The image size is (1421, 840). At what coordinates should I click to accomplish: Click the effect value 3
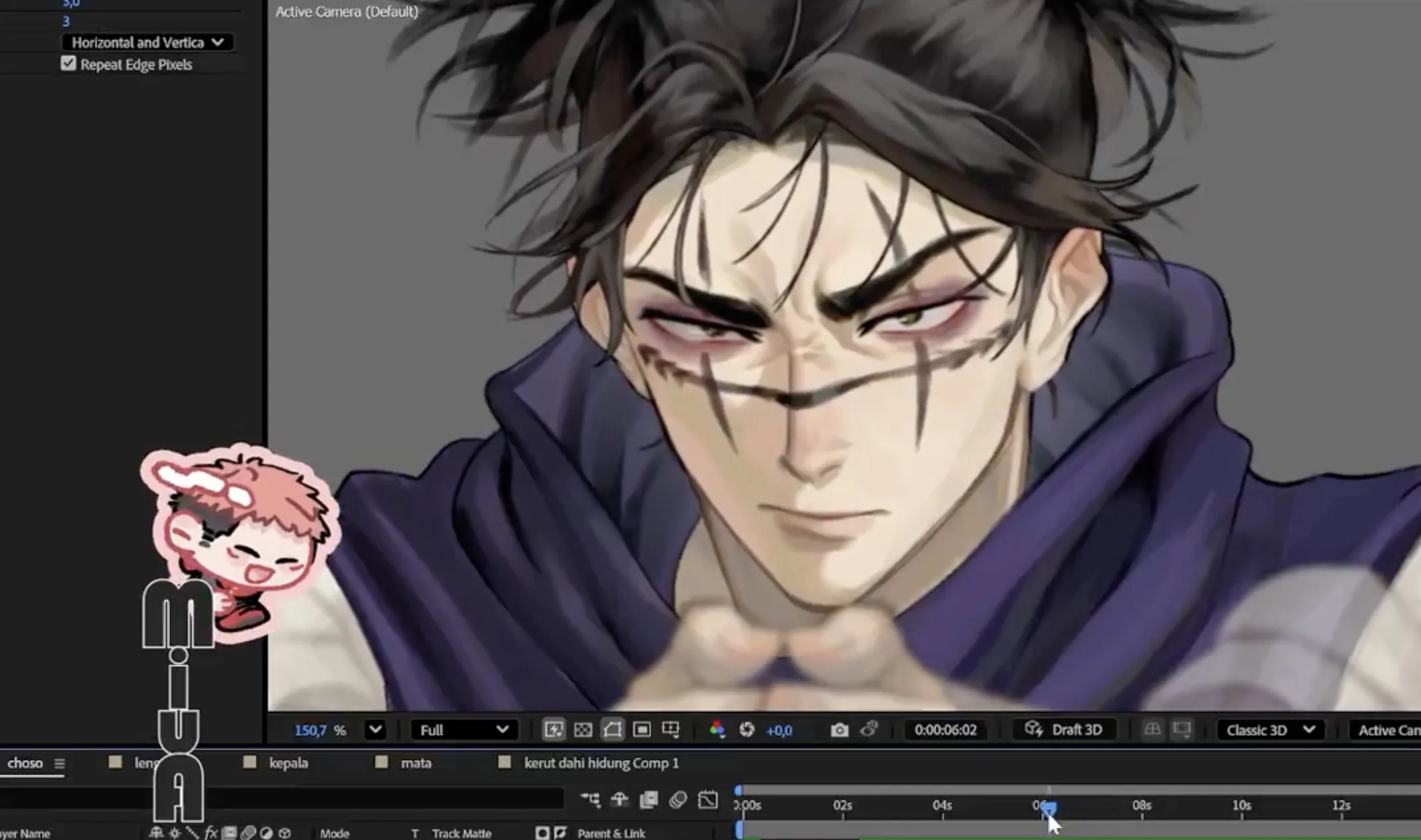click(66, 21)
